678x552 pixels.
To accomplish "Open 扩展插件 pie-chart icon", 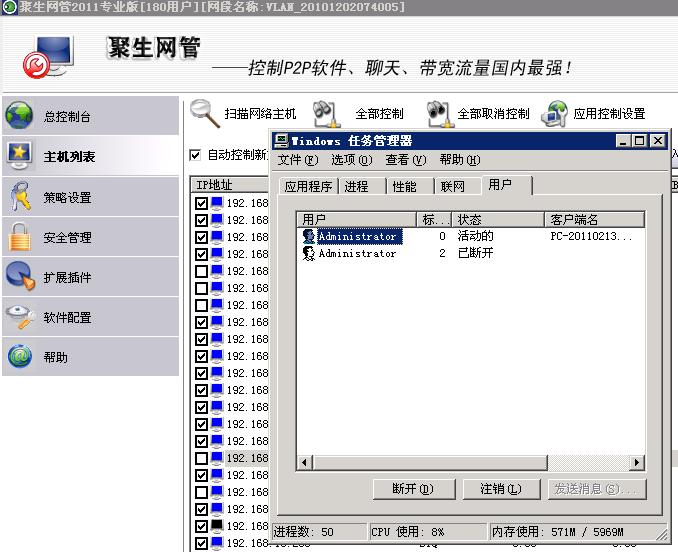I will click(x=20, y=276).
